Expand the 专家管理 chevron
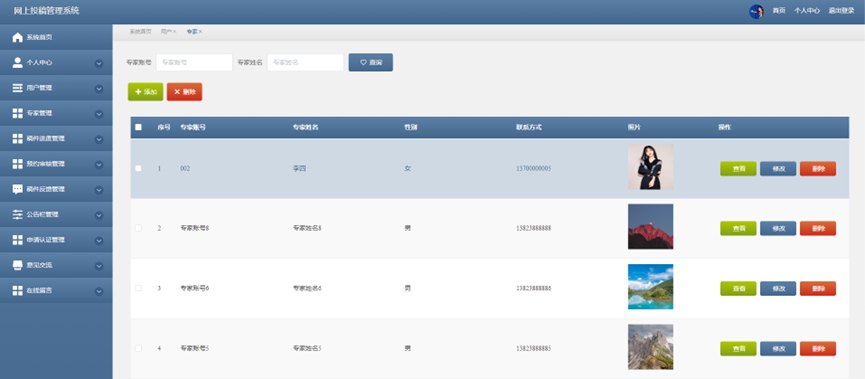The image size is (865, 379). click(99, 114)
